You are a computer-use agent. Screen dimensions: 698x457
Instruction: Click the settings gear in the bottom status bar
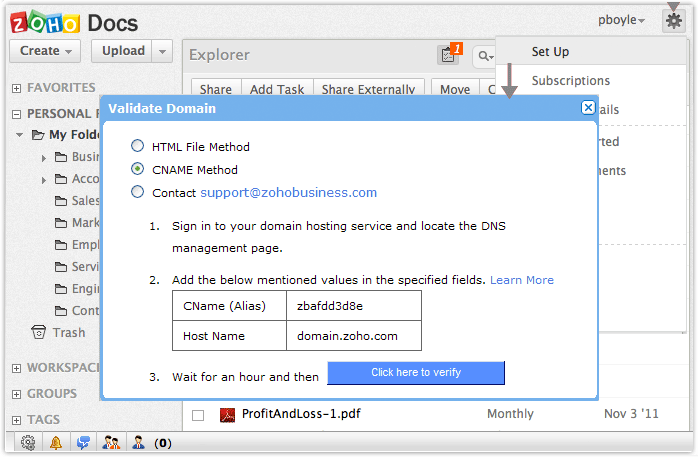click(x=28, y=443)
